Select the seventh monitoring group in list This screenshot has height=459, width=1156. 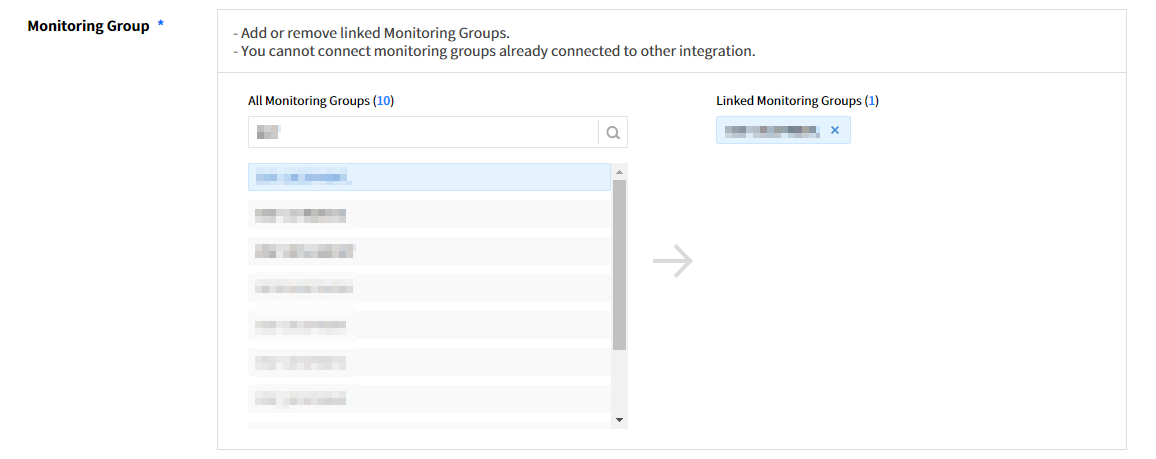[429, 399]
